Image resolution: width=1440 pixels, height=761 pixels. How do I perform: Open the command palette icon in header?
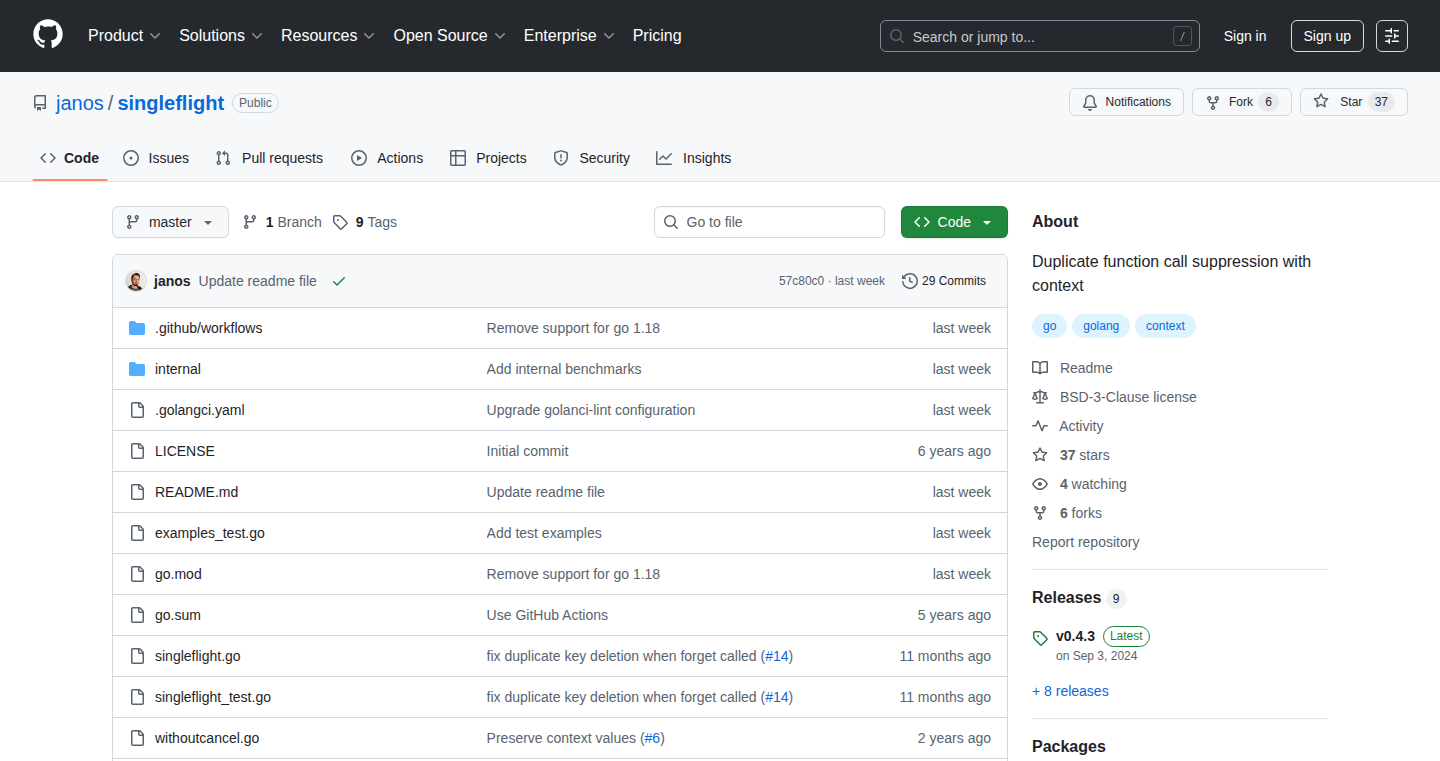point(1392,36)
